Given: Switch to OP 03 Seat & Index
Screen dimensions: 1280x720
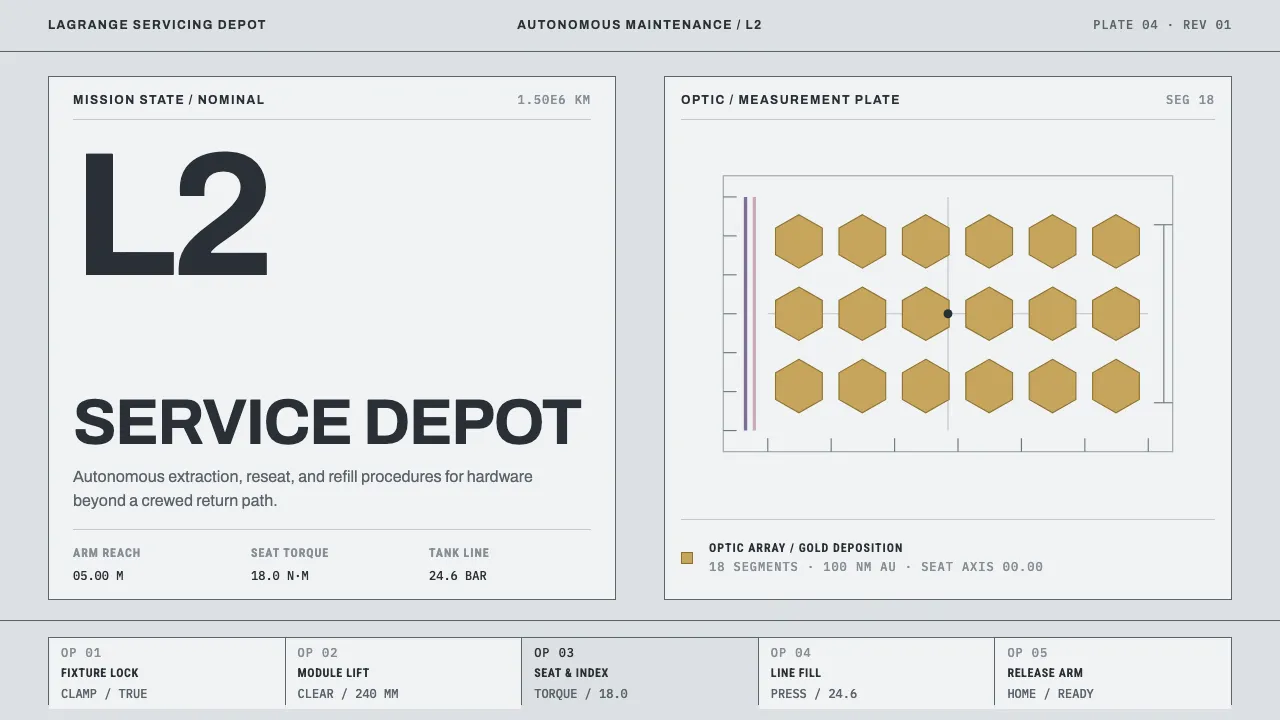Looking at the screenshot, I should [640, 672].
